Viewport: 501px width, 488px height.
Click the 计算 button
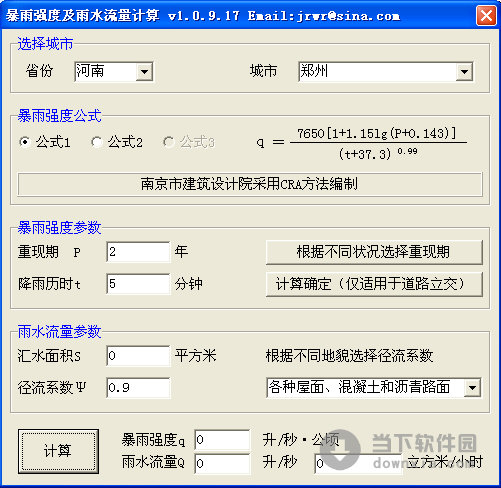pyautogui.click(x=58, y=451)
